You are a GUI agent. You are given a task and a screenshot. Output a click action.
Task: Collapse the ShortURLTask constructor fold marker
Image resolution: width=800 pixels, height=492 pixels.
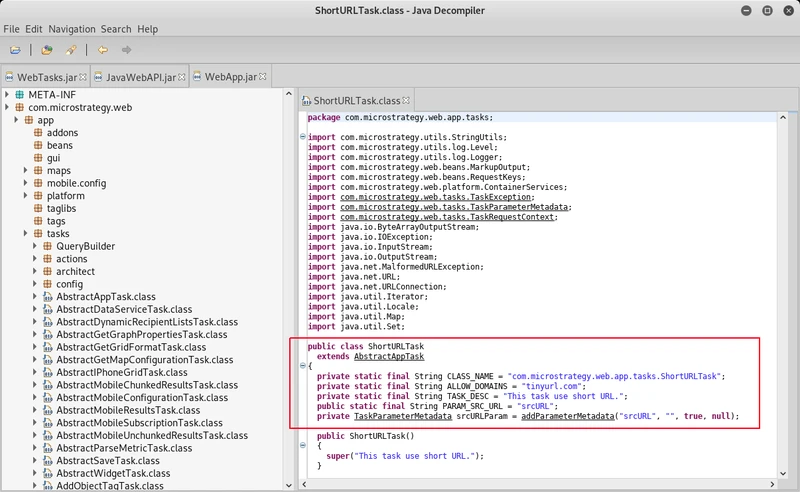point(303,445)
